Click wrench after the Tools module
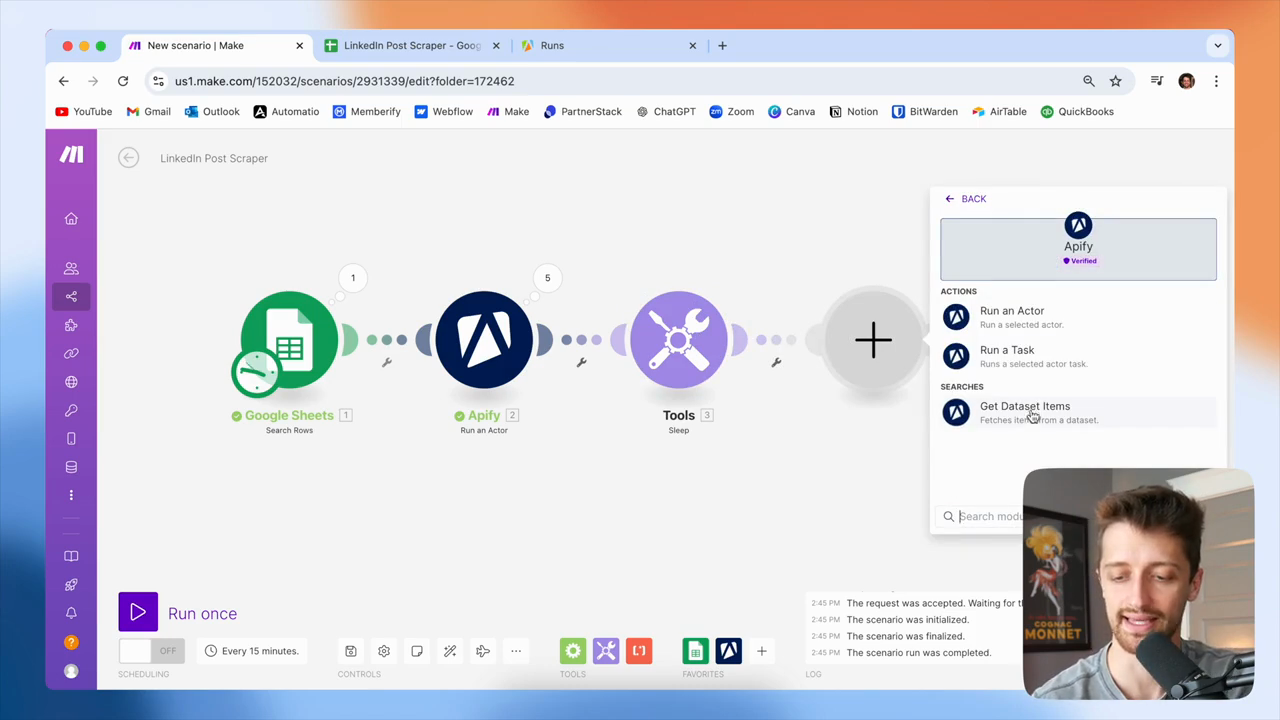The image size is (1280, 720). (x=776, y=362)
